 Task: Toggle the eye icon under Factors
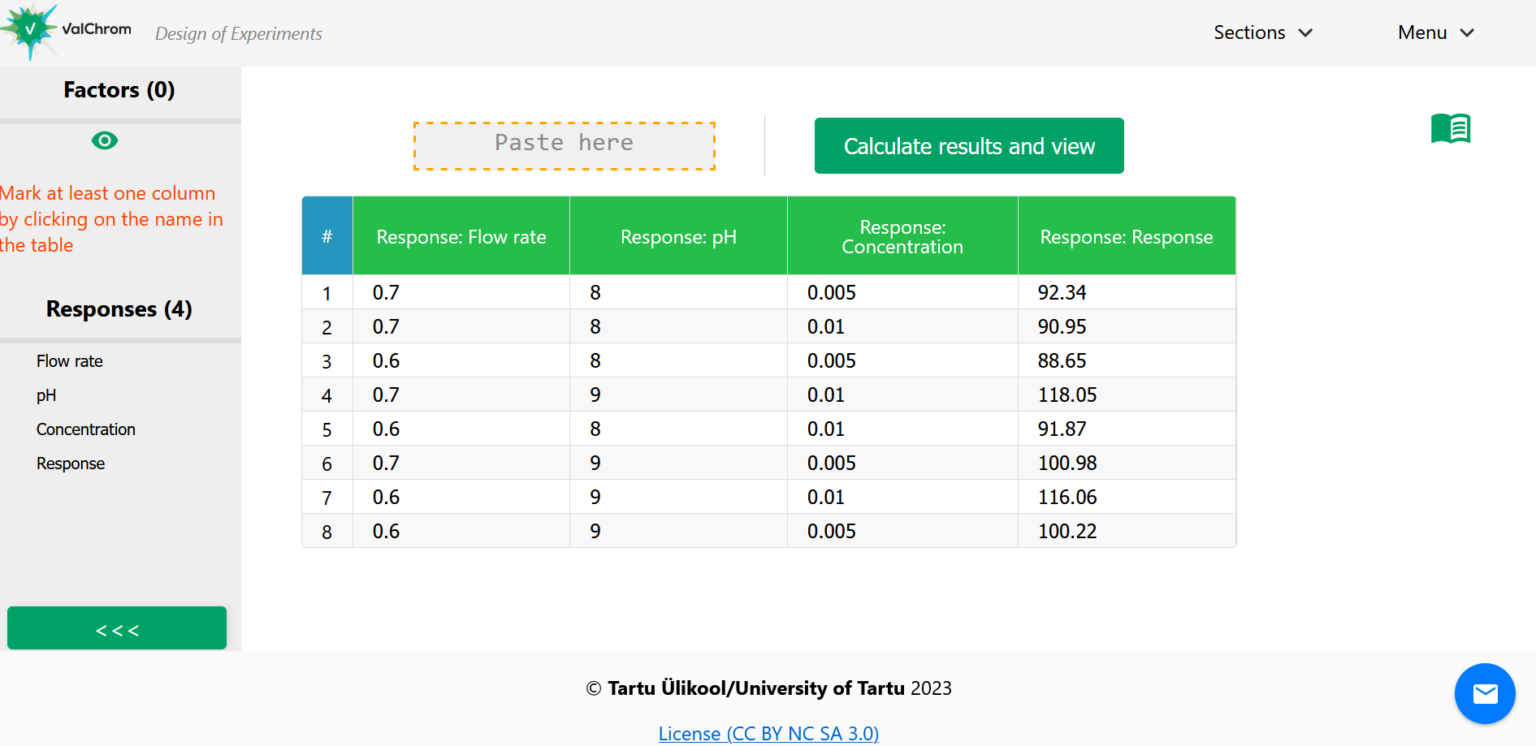[104, 140]
